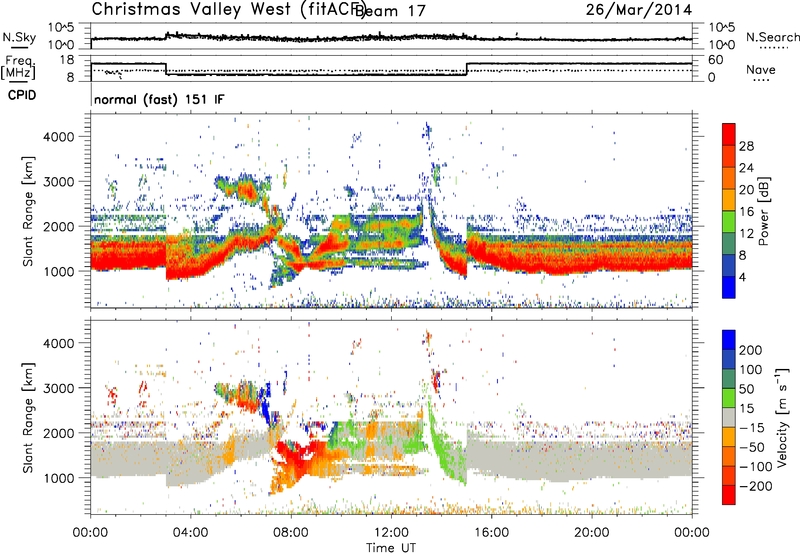
Task: Click the dotted N.Search legend line sample
Action: tap(774, 47)
